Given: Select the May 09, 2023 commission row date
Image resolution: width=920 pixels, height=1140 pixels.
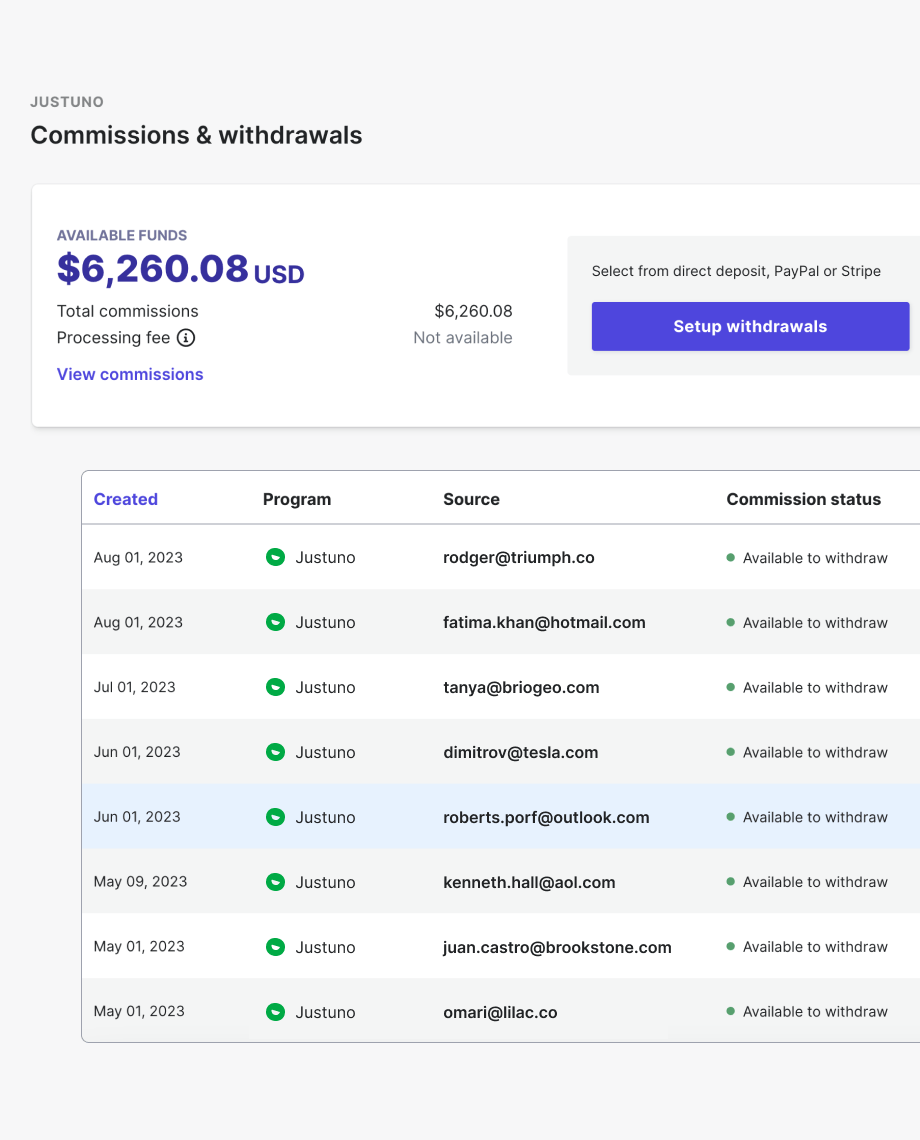Looking at the screenshot, I should click(140, 882).
